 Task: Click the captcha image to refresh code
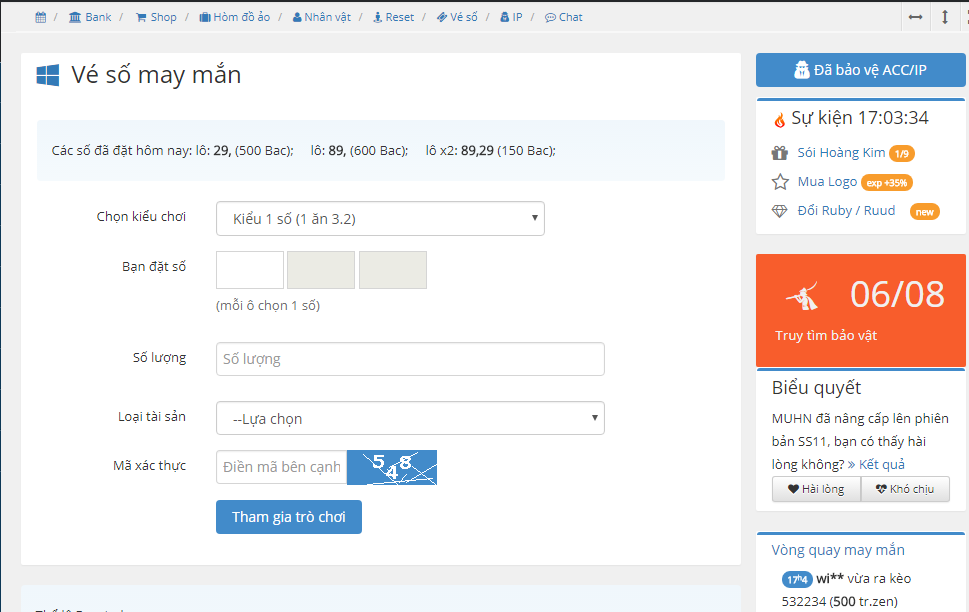pyautogui.click(x=391, y=467)
